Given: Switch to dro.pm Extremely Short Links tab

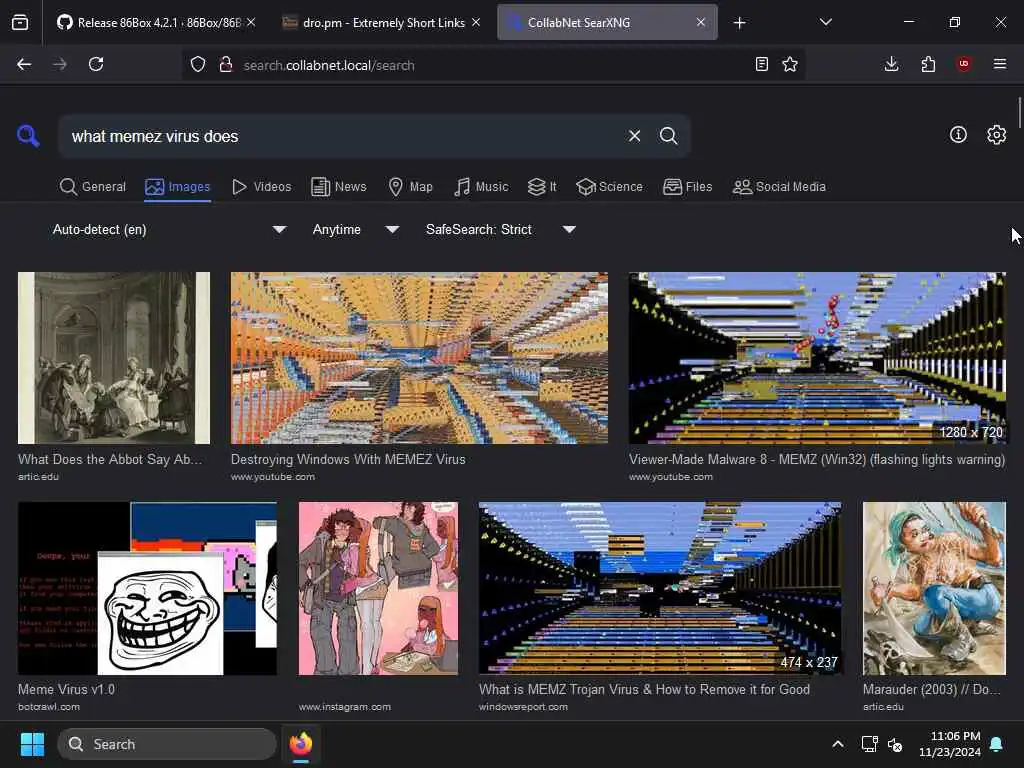Looking at the screenshot, I should point(381,22).
